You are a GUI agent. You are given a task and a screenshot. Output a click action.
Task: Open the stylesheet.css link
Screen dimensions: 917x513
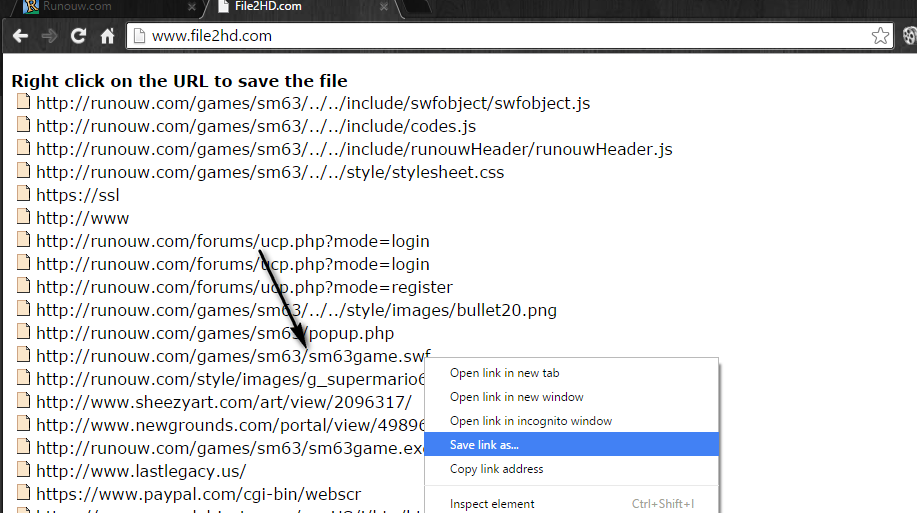coord(270,173)
